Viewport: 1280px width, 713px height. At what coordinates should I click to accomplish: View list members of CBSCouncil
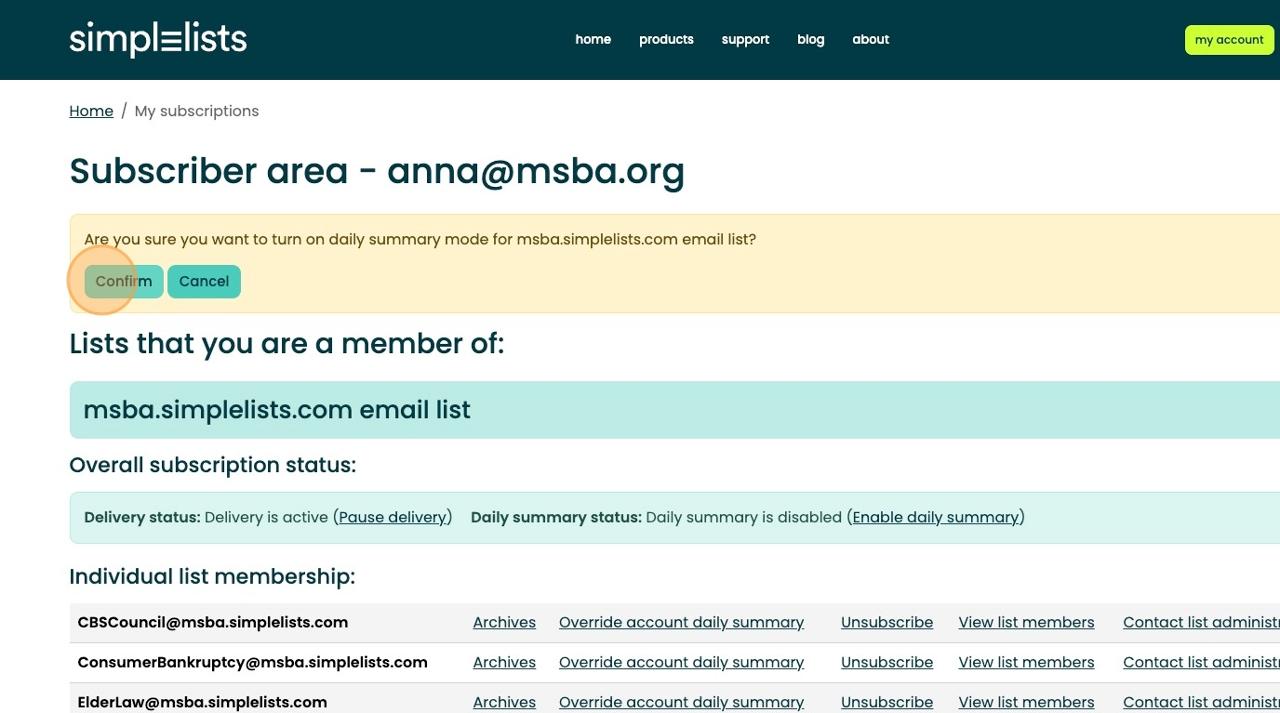coord(1026,622)
